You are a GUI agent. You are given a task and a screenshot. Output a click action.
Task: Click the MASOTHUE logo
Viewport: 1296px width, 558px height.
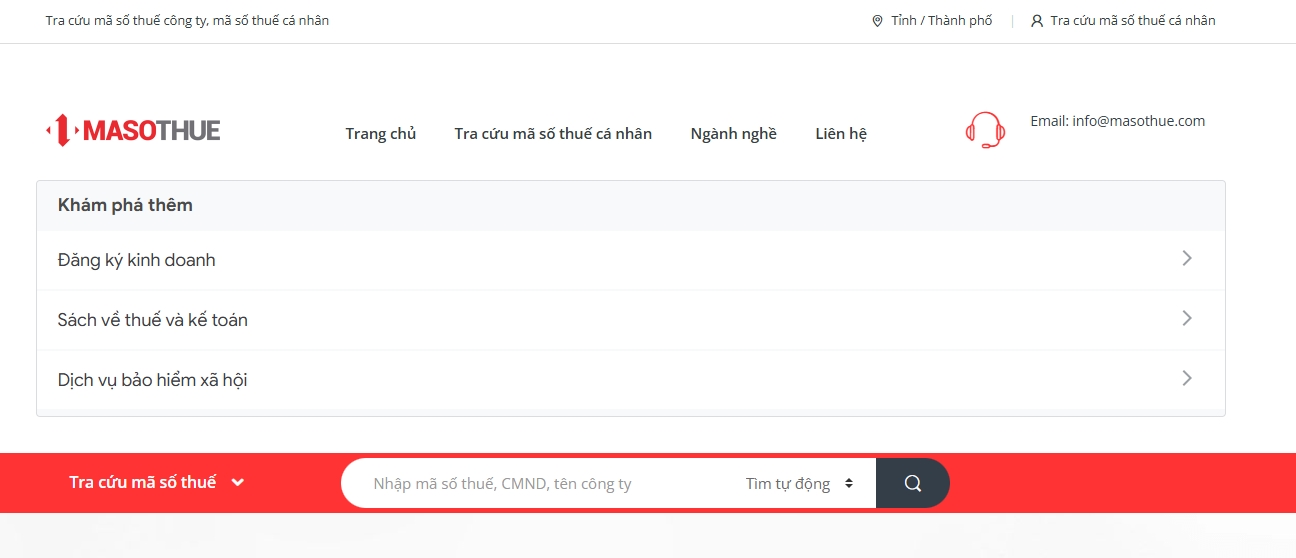(x=133, y=131)
